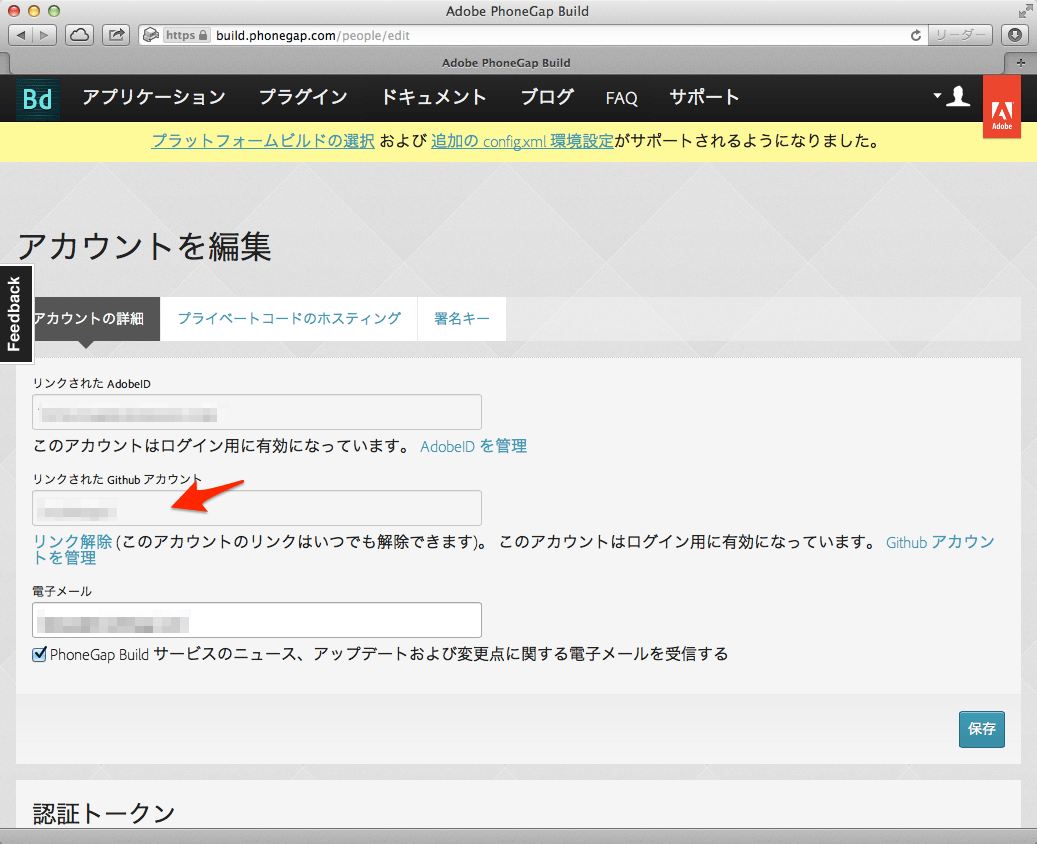Go forward with the Safari forward arrow

point(44,35)
